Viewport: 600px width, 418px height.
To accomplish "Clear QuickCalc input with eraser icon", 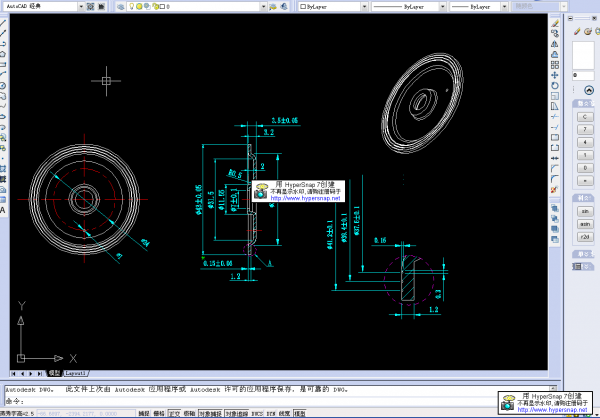I will point(577,31).
